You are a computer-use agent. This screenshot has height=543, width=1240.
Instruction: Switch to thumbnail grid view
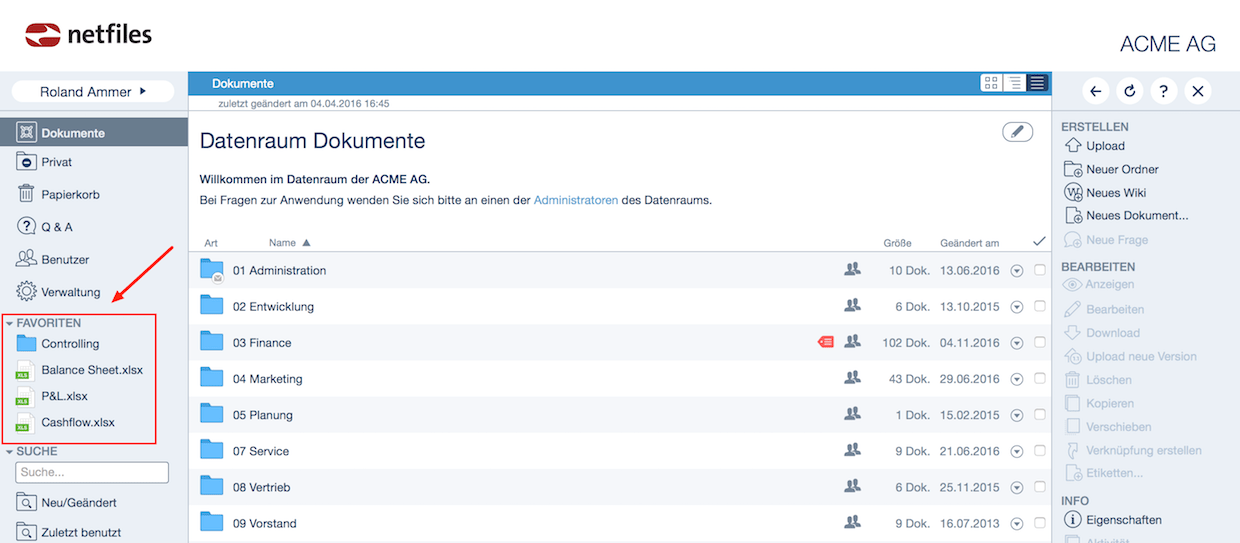991,83
